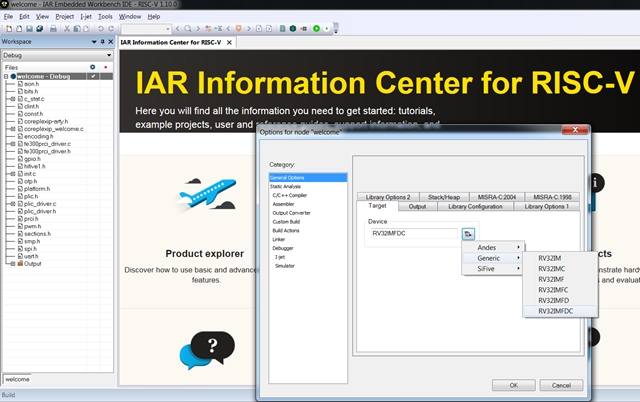
Task: Select RV32IMC from Generic submenu
Action: point(552,268)
